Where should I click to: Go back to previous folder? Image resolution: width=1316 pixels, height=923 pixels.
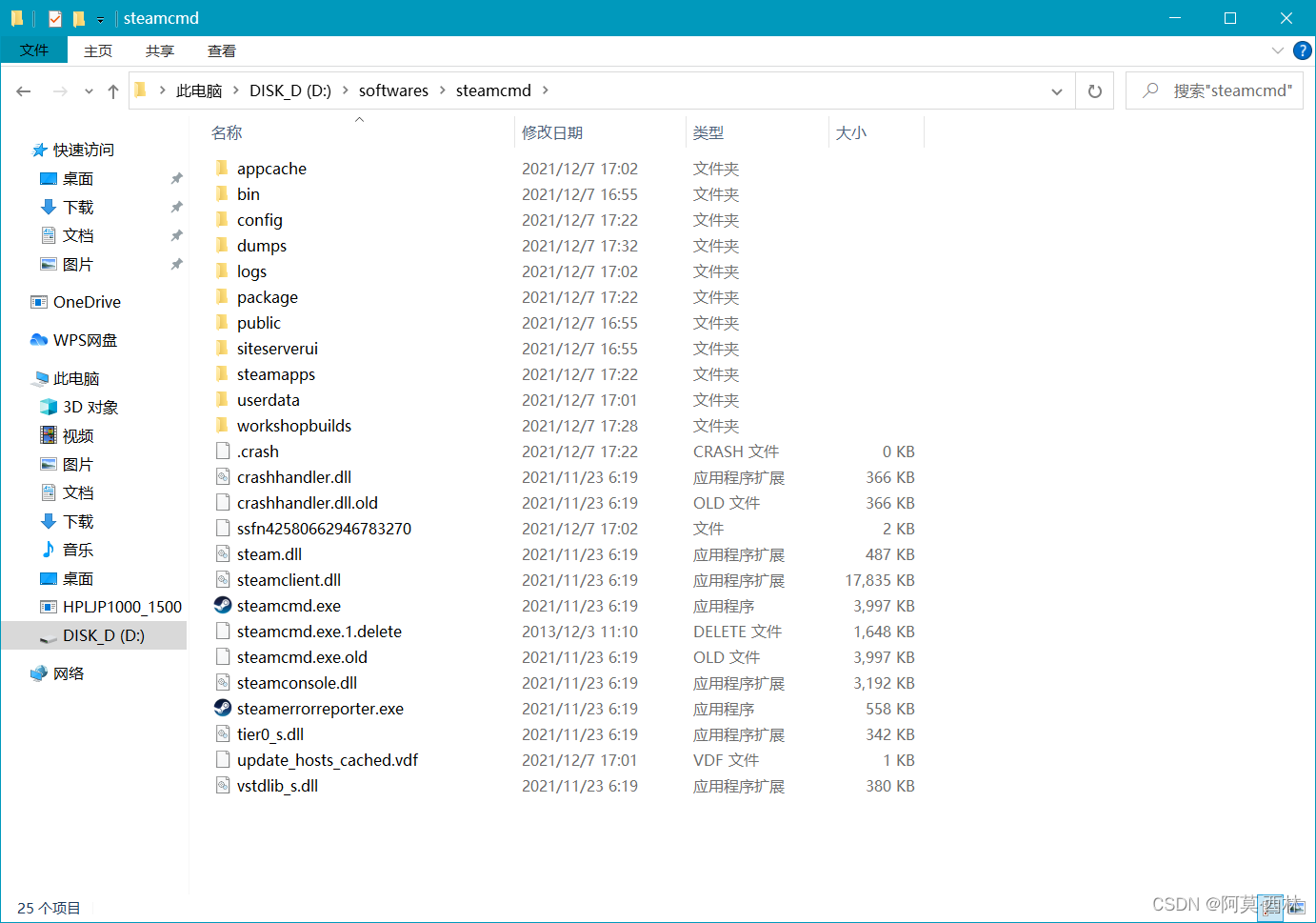coord(24,90)
